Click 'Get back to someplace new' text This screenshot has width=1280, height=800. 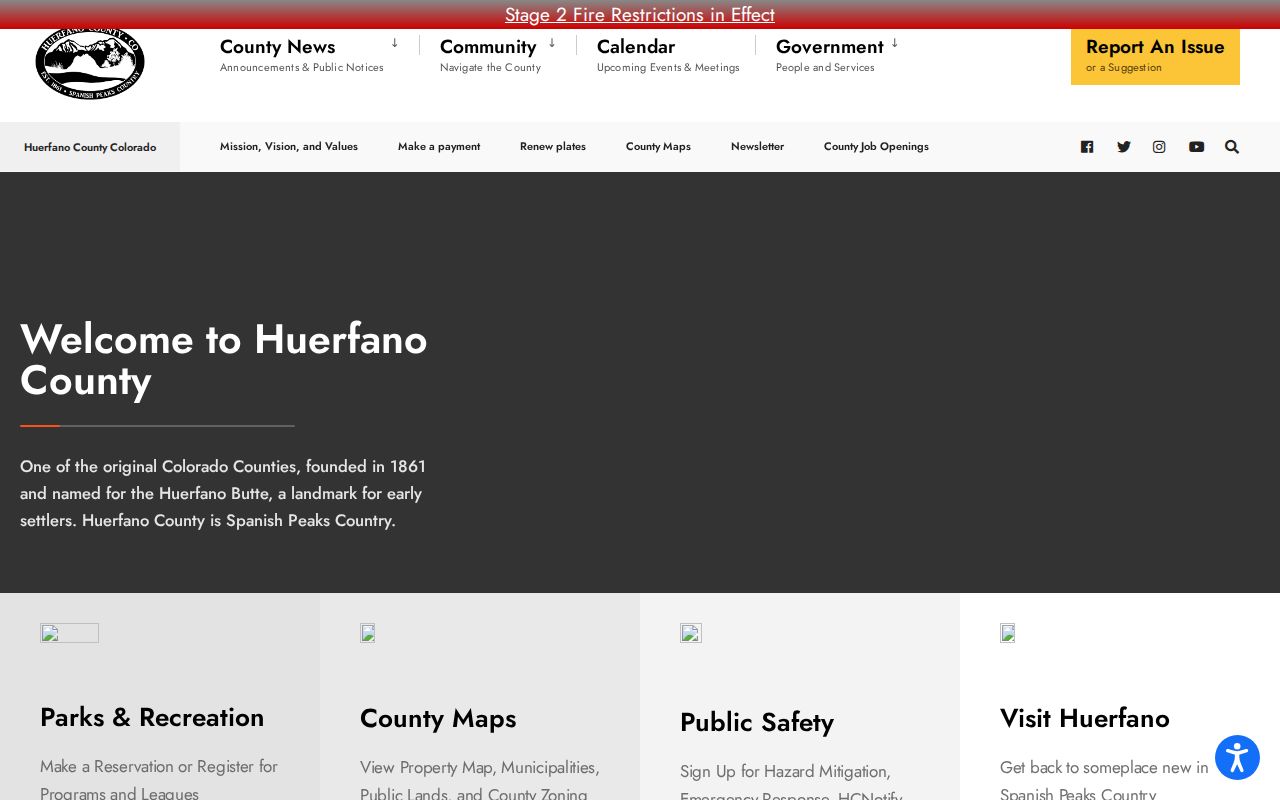[x=1104, y=781]
